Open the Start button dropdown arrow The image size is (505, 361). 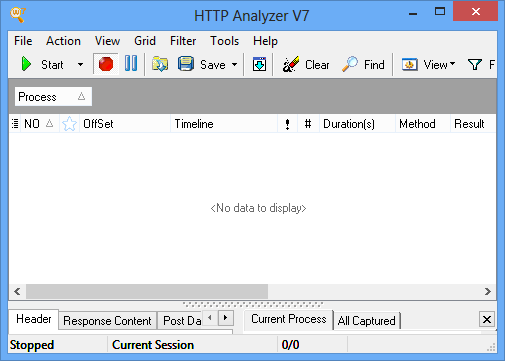point(80,64)
